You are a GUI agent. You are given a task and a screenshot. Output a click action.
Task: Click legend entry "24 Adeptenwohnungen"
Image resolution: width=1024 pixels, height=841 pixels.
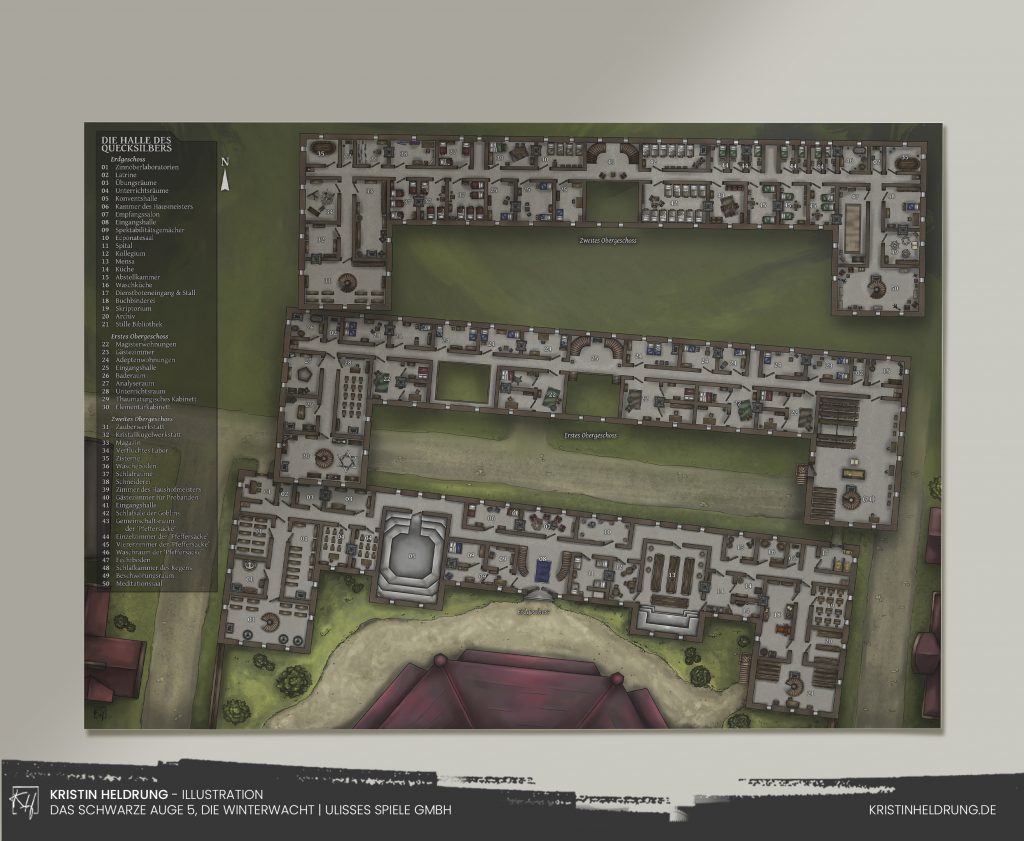point(138,360)
